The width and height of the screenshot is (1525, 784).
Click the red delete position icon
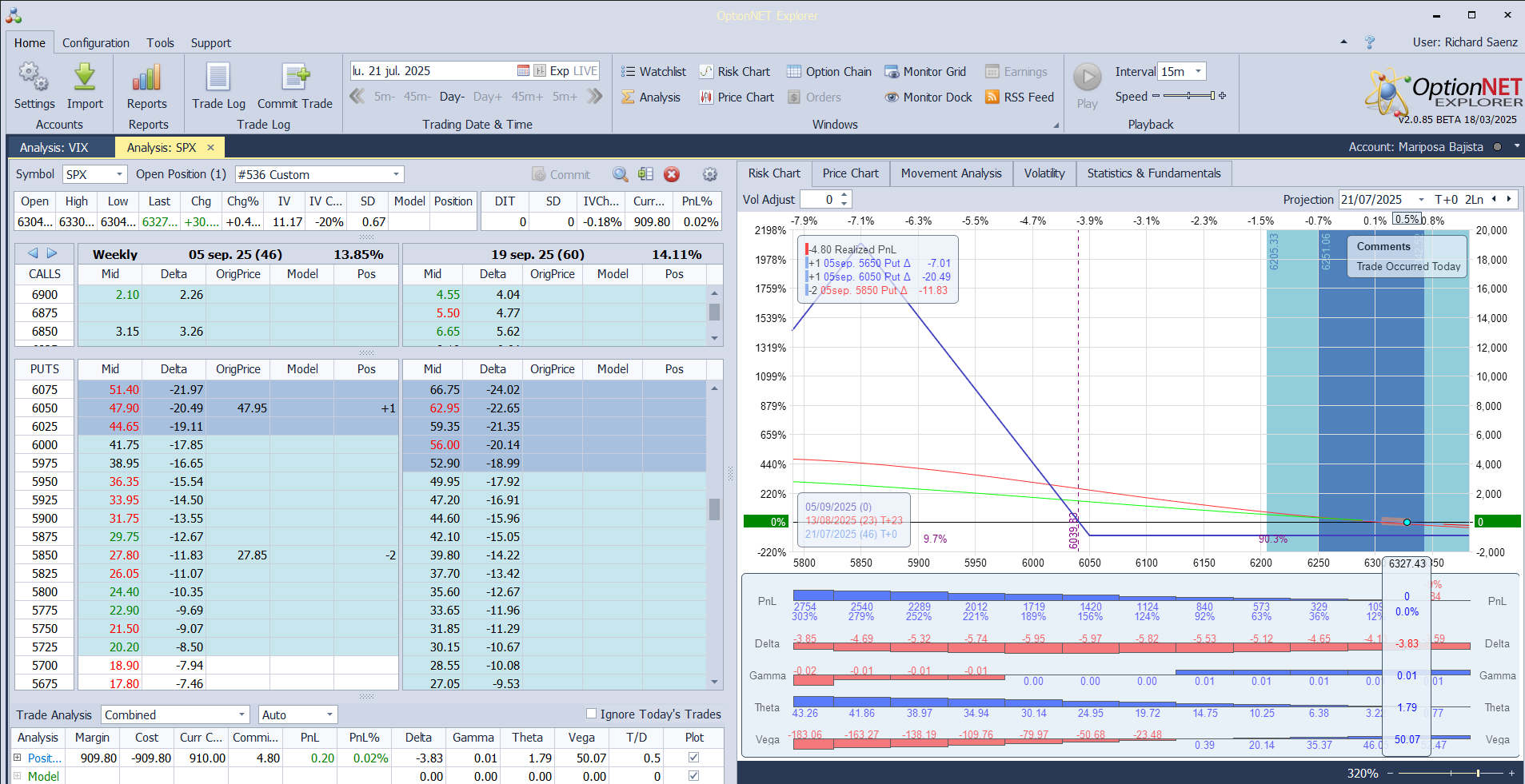(x=672, y=174)
